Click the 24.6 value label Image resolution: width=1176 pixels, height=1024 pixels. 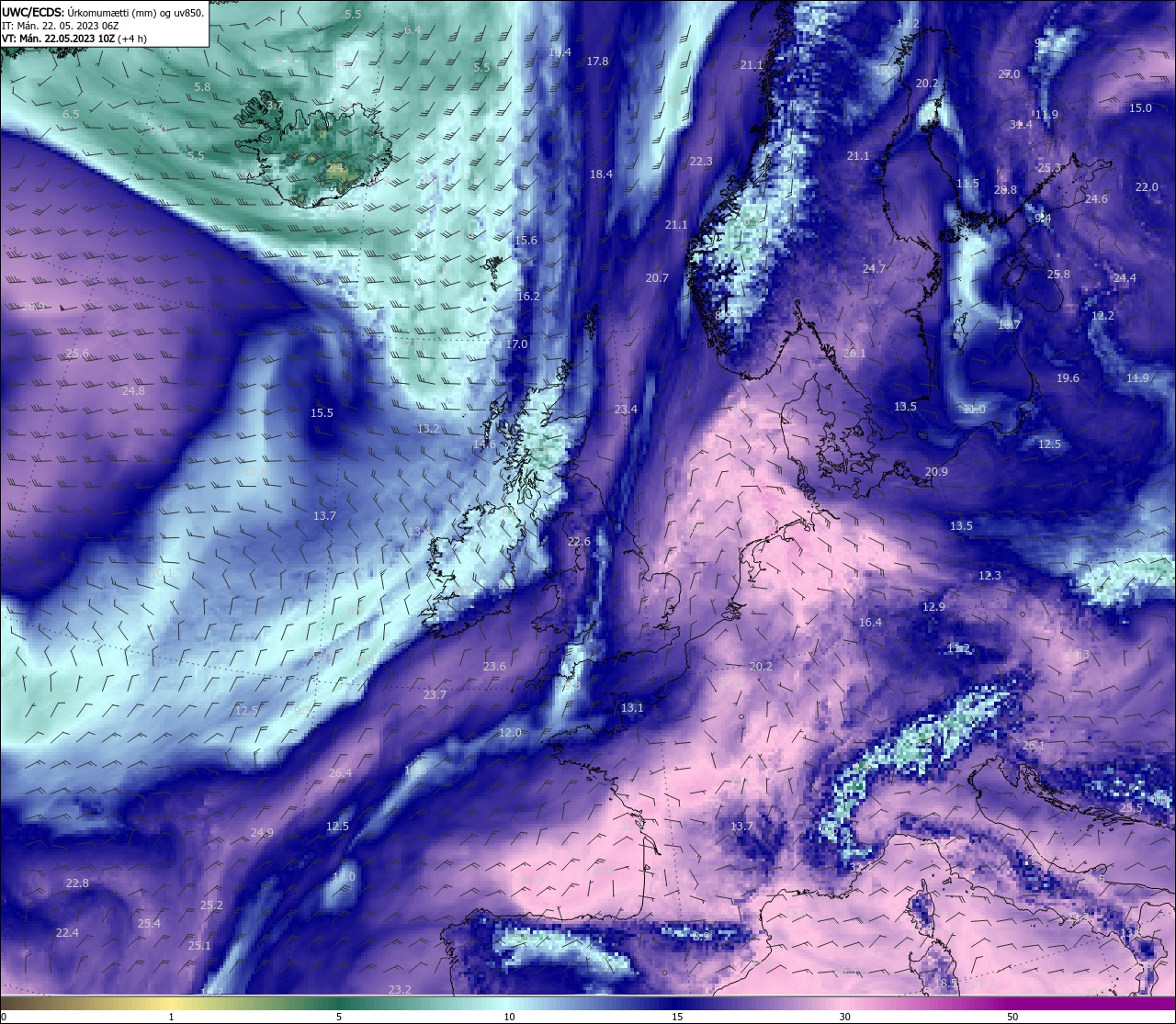click(1096, 199)
